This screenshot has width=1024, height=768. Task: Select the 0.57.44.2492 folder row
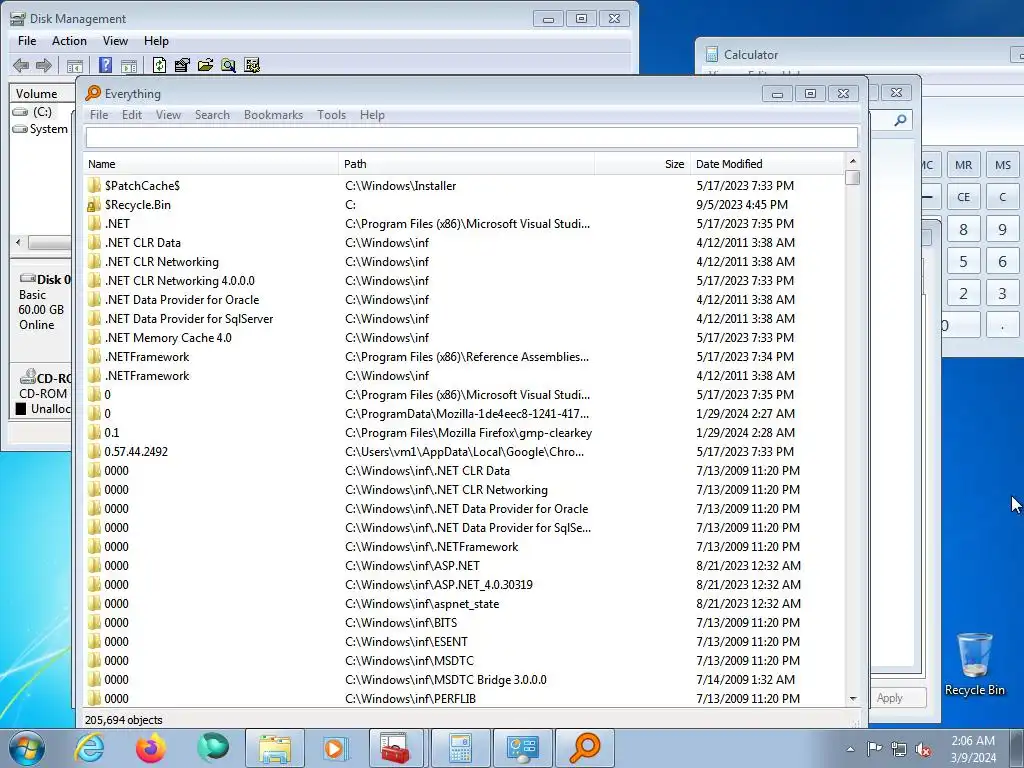(x=464, y=452)
